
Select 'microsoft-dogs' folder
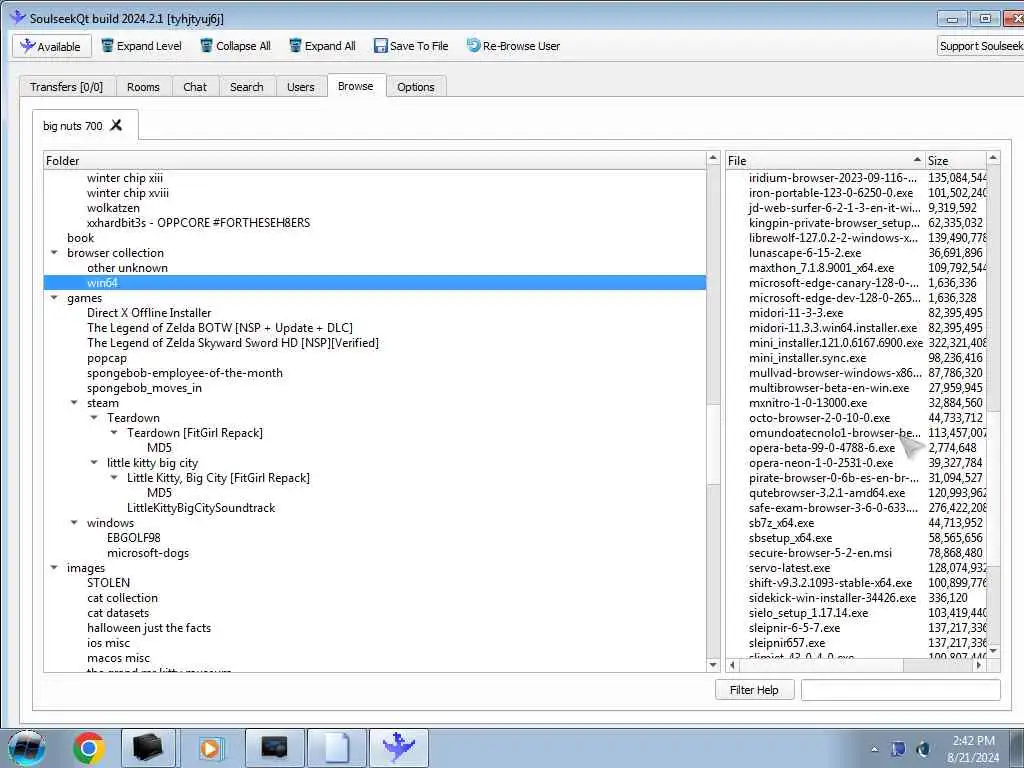coord(148,553)
